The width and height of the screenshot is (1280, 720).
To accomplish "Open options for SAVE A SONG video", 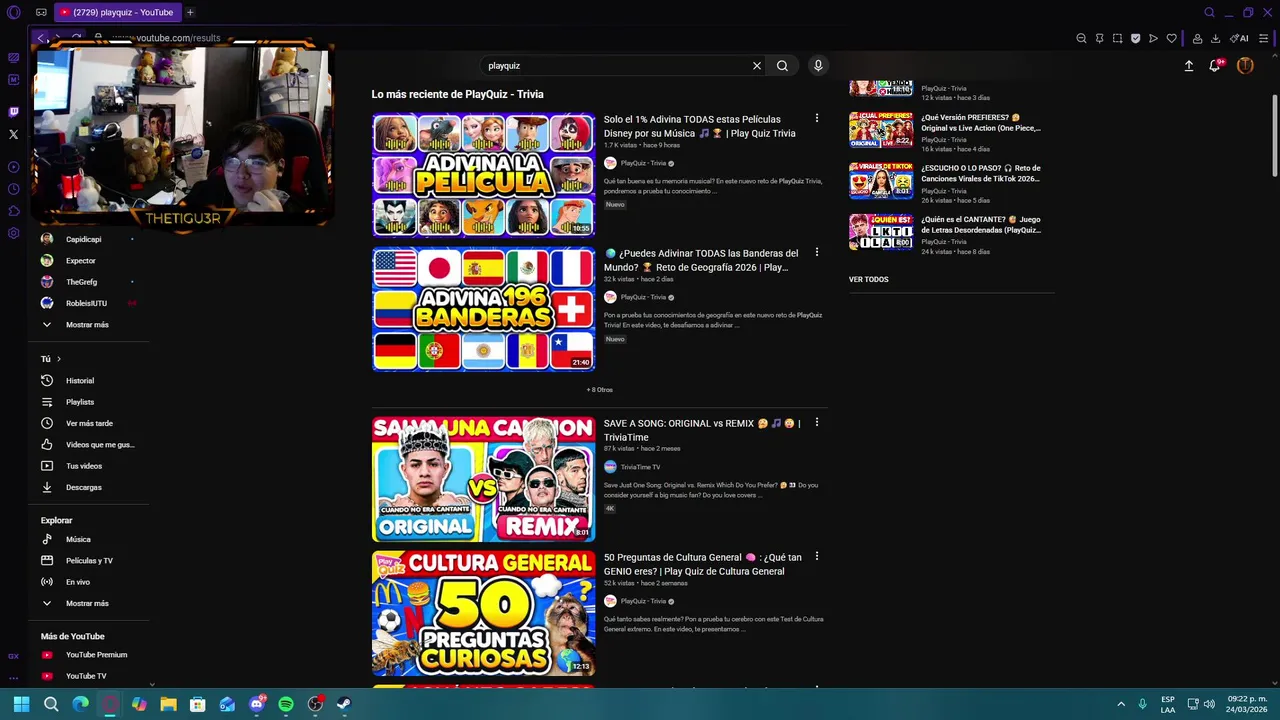I will click(x=816, y=422).
